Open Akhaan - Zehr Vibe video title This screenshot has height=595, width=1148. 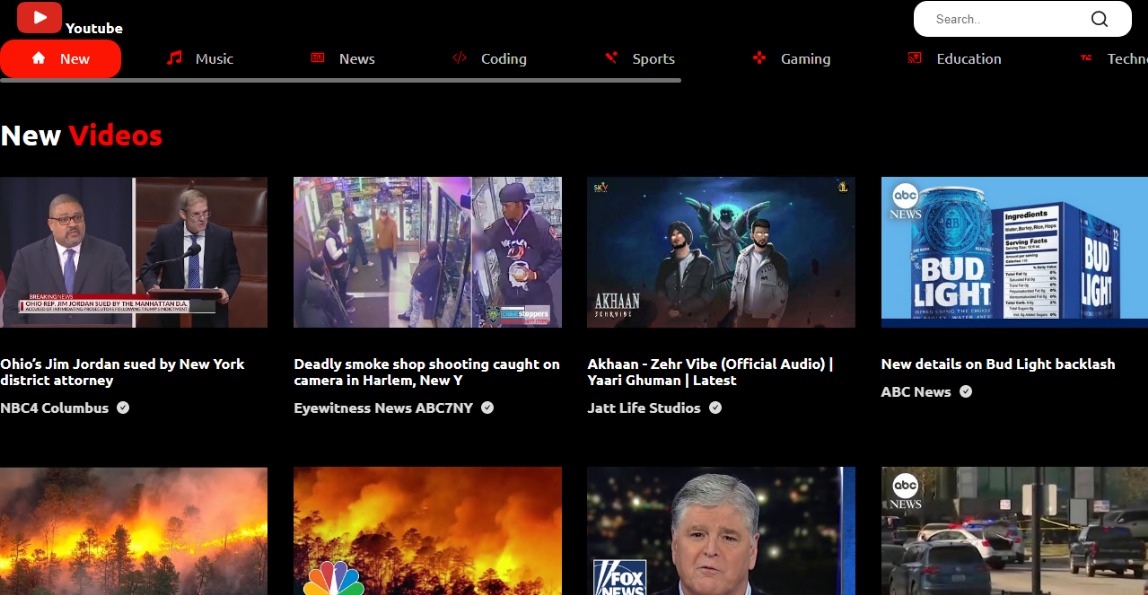point(710,372)
